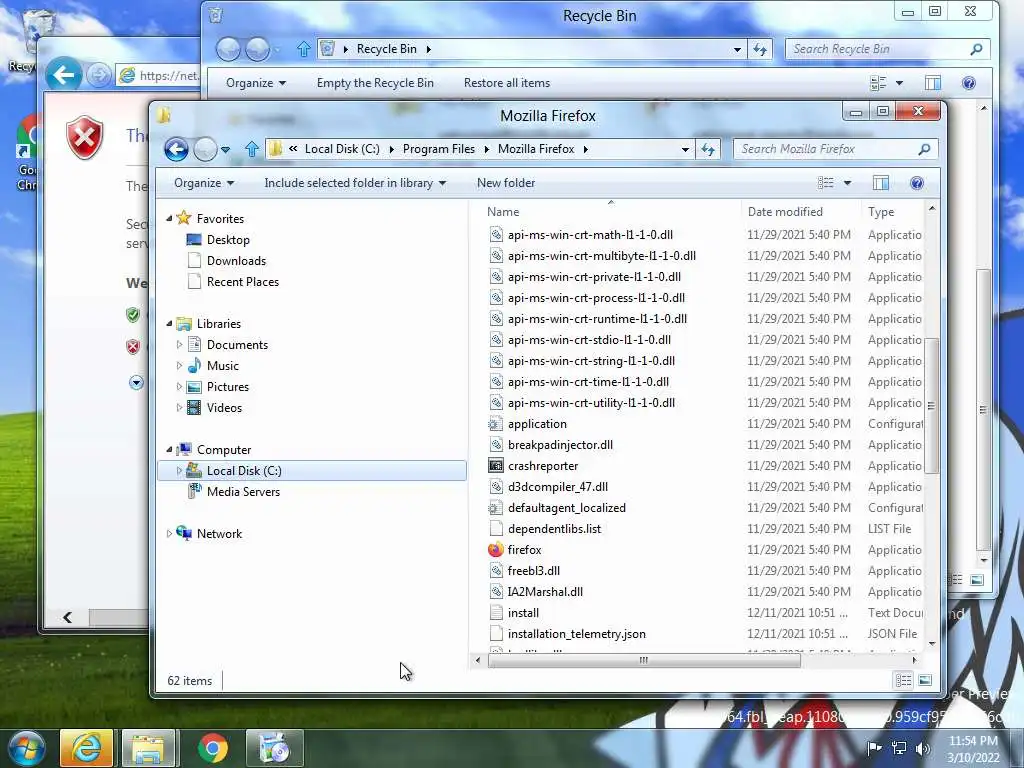The height and width of the screenshot is (768, 1024).
Task: Click the volume icon in system tray
Action: [922, 748]
